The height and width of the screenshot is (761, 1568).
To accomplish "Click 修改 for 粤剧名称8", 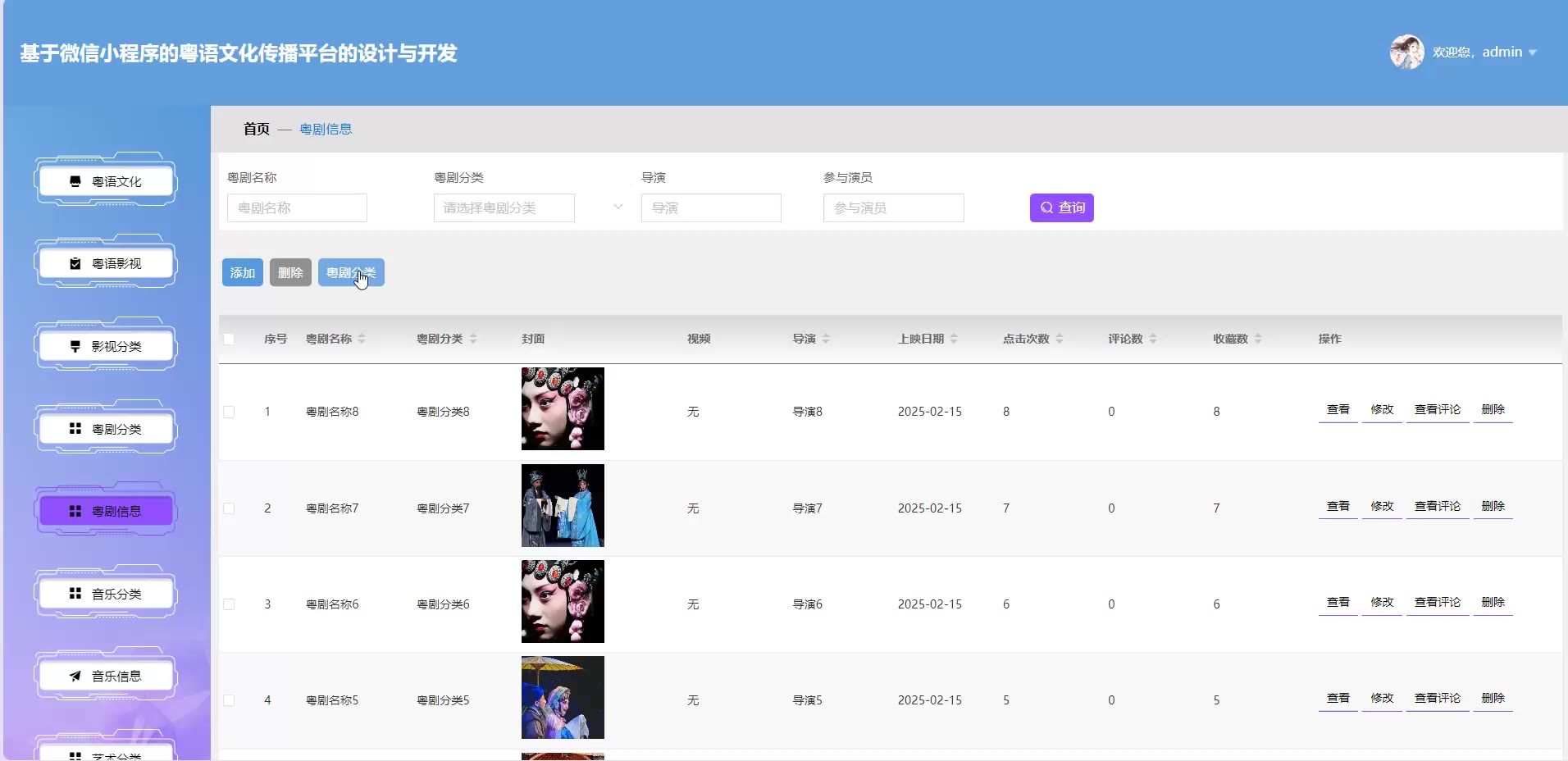I will pos(1382,409).
